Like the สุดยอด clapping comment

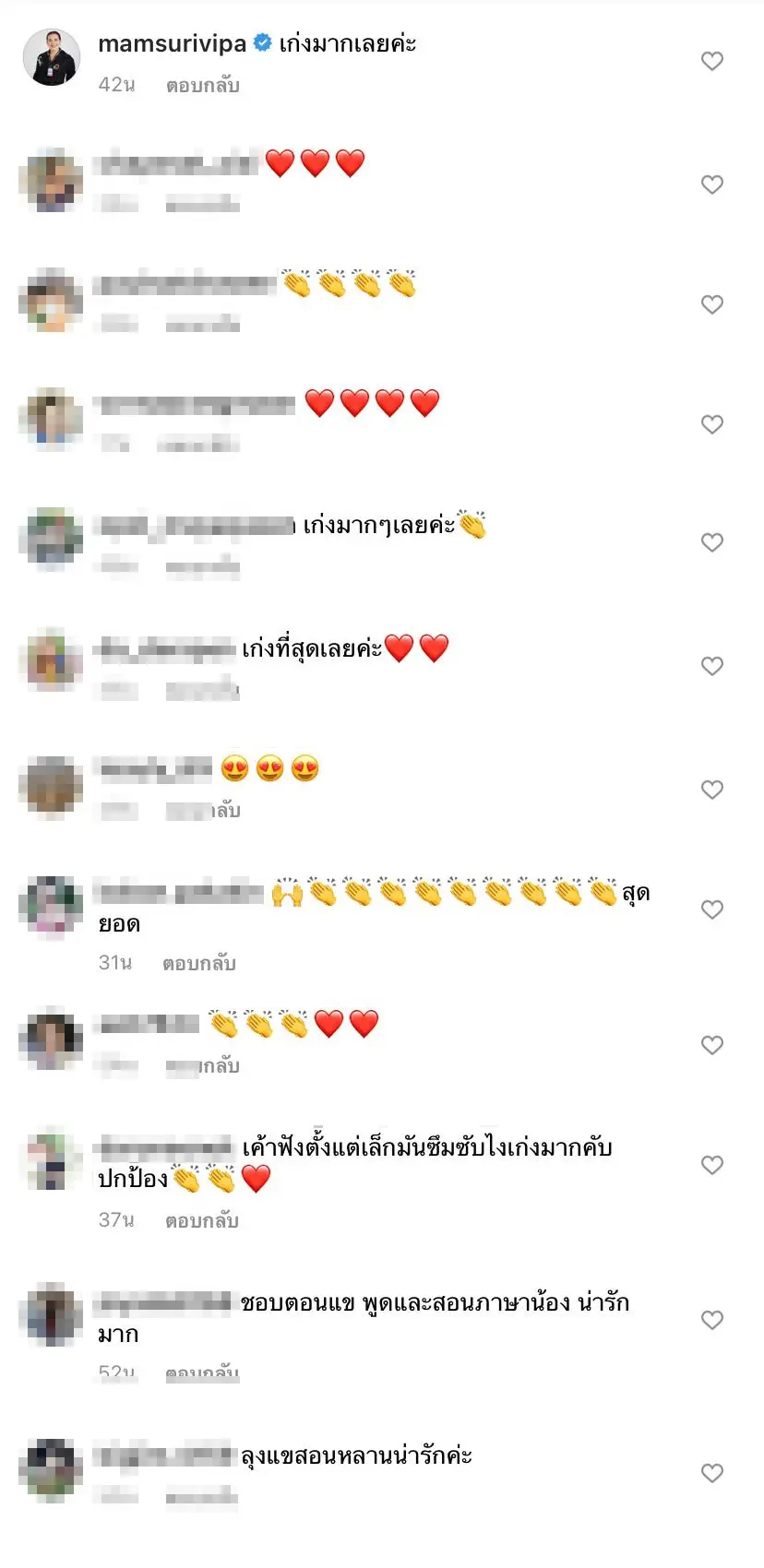[711, 909]
